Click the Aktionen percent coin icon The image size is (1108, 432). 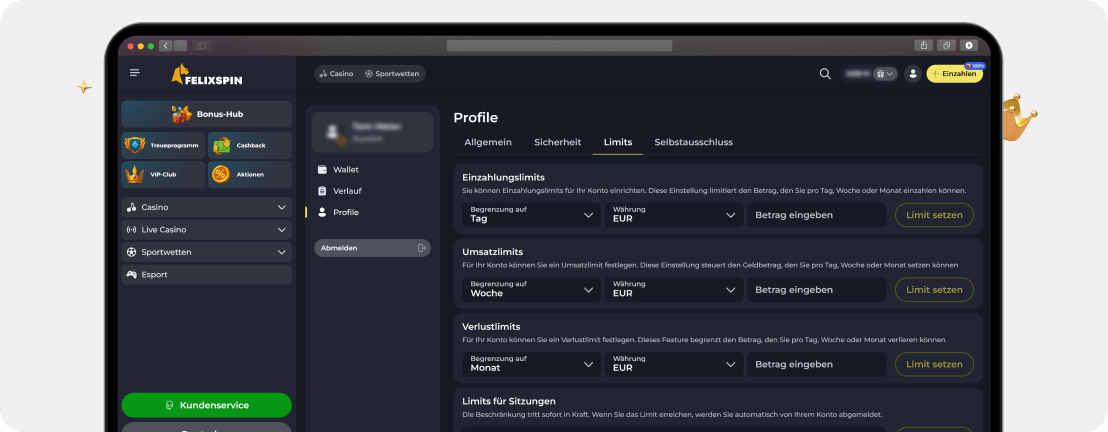point(221,174)
